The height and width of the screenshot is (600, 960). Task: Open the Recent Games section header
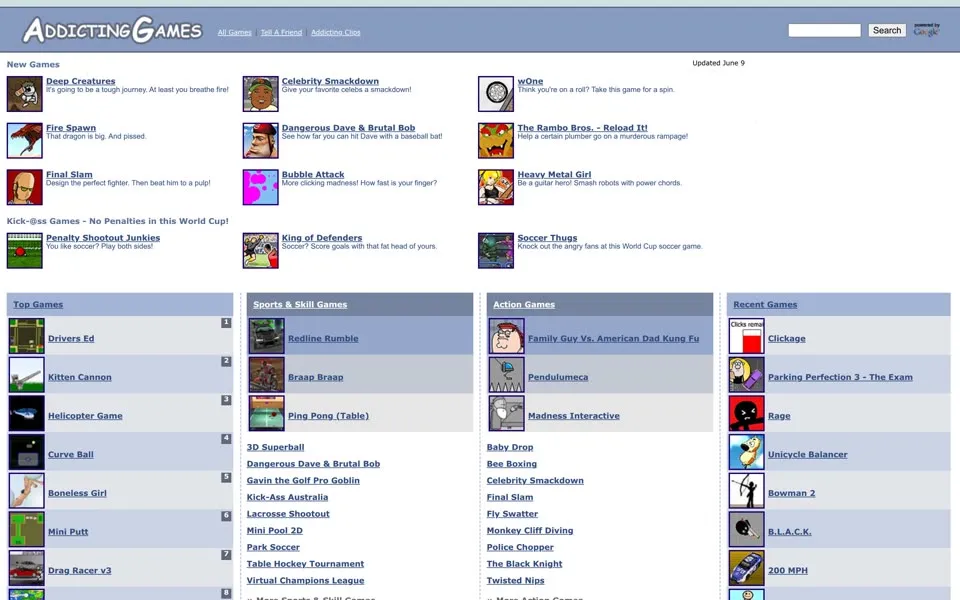point(765,304)
